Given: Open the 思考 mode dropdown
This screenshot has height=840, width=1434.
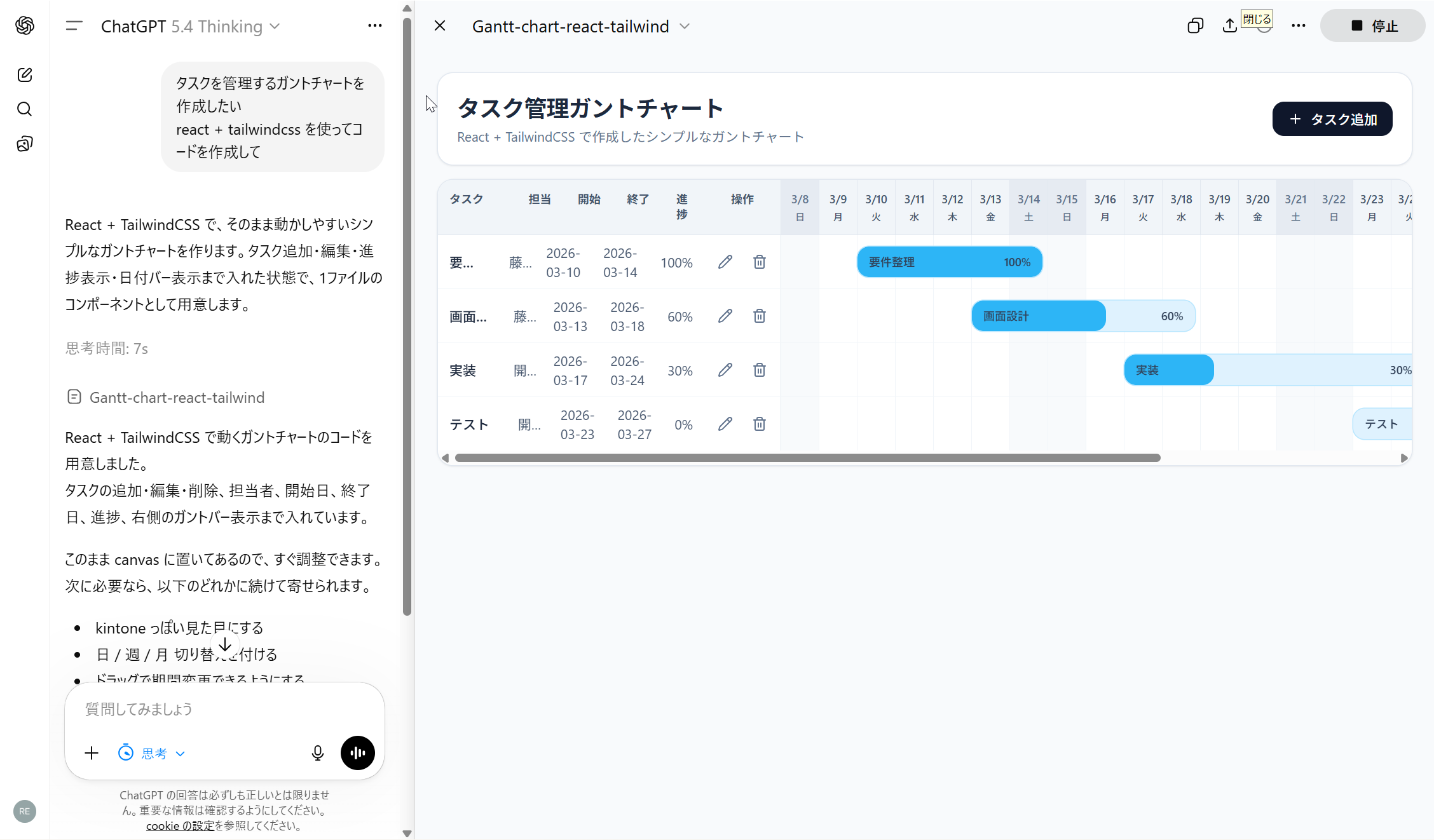Looking at the screenshot, I should [153, 754].
